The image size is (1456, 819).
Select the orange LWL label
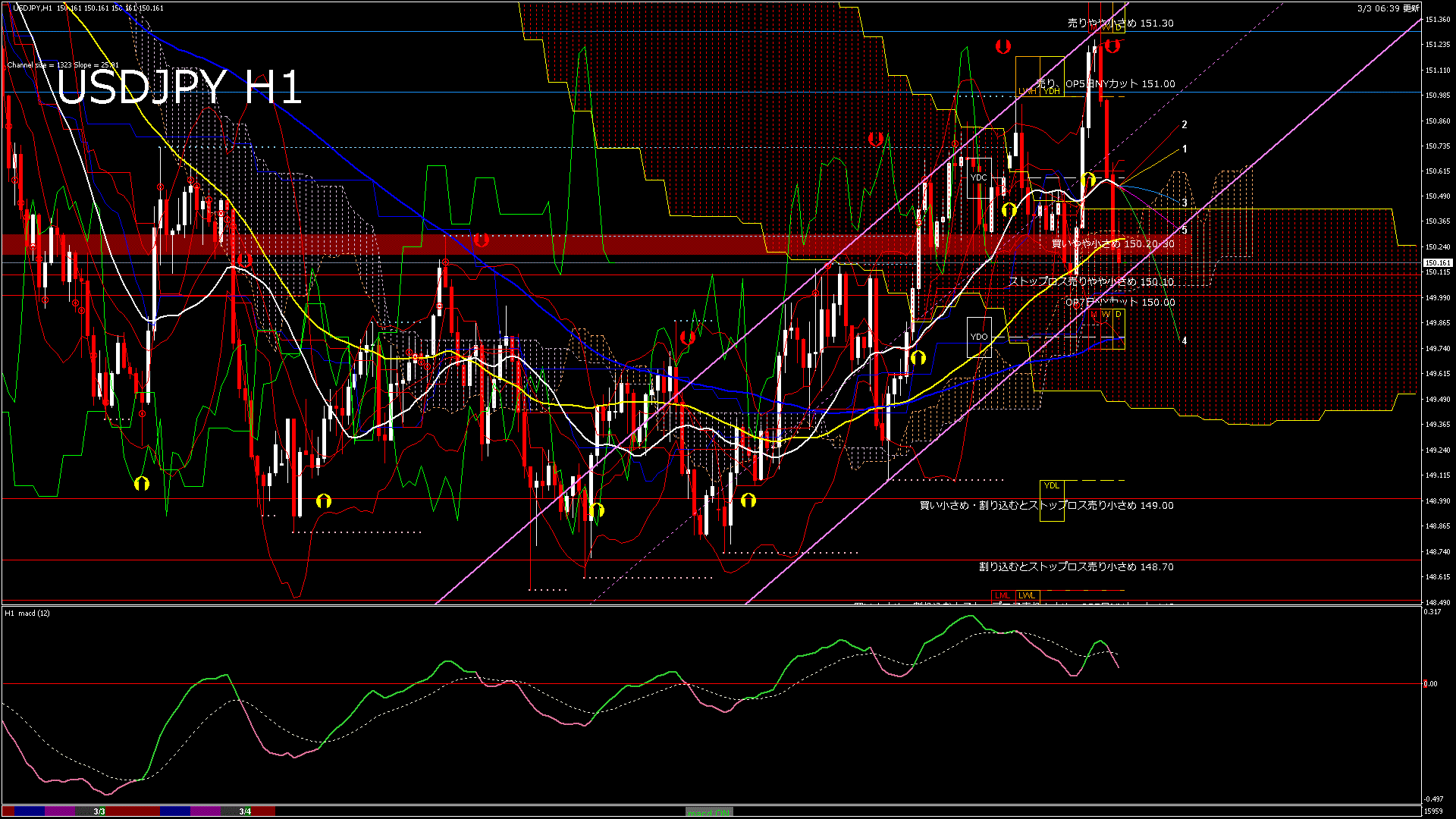1028,595
